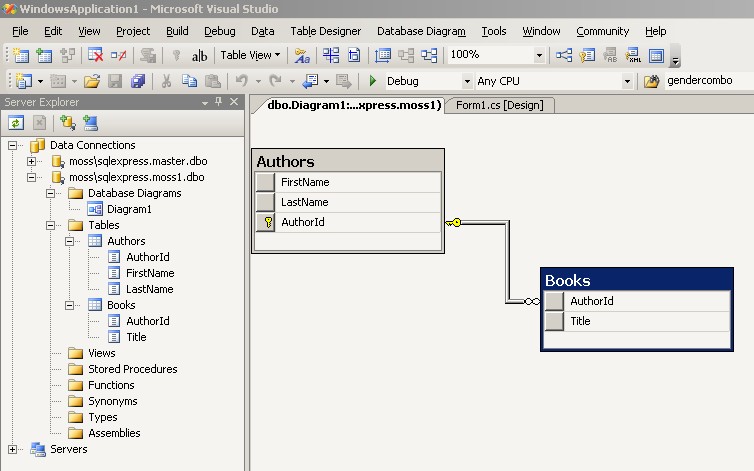
Task: Click the Refresh icon in Server Explorer
Action: pyautogui.click(x=16, y=123)
